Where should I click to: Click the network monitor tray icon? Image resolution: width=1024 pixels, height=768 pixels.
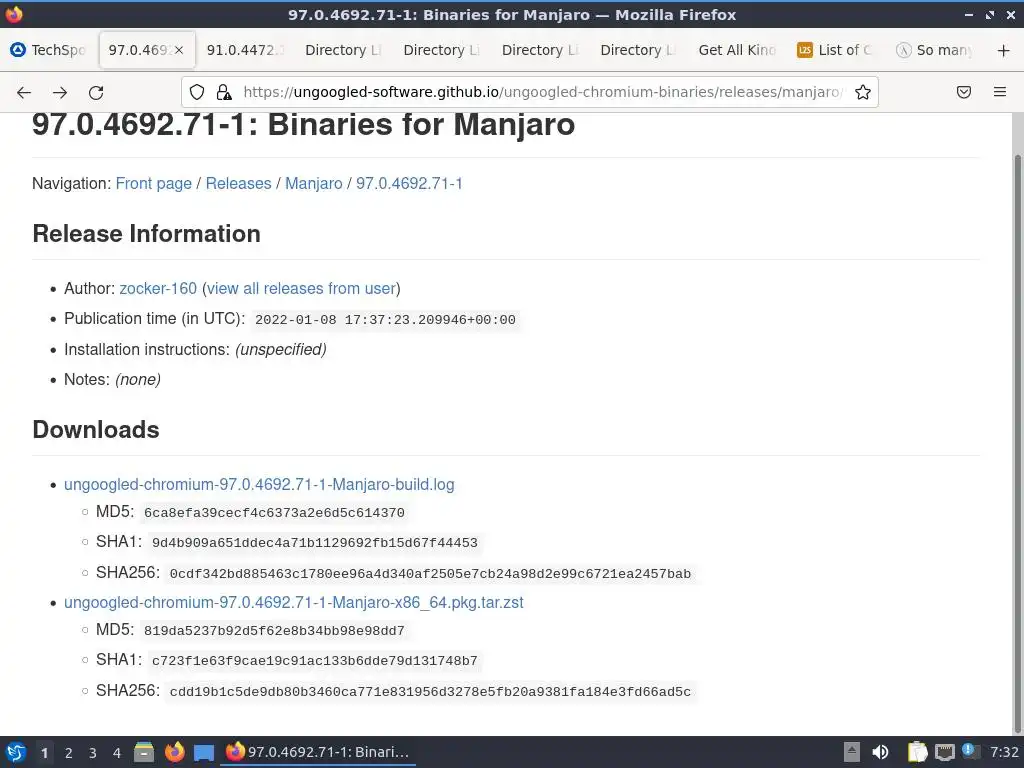(944, 752)
